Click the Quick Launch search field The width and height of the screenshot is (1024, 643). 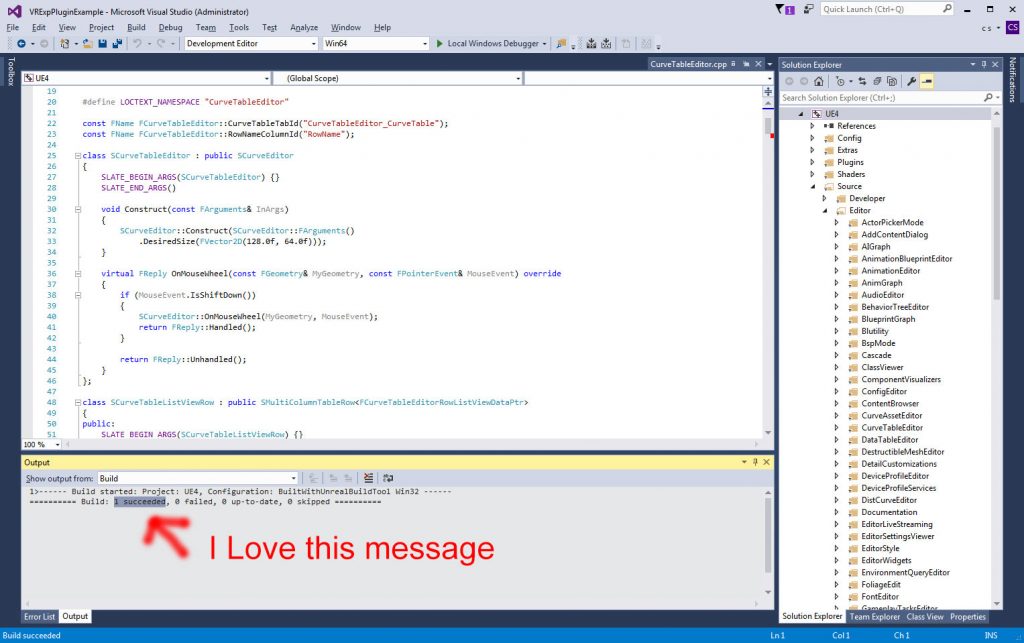[887, 9]
